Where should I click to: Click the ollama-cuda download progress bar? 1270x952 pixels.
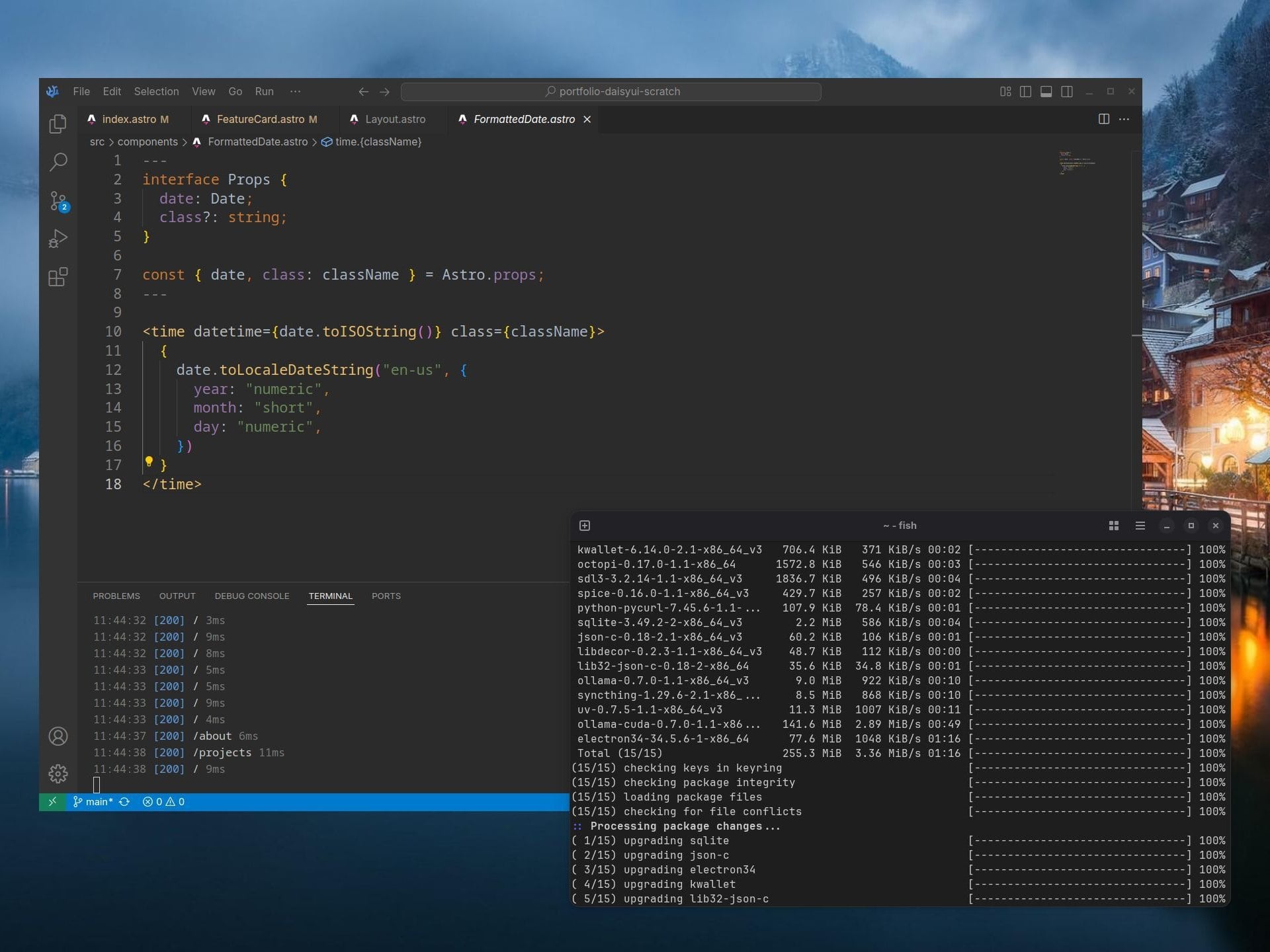click(x=1080, y=724)
